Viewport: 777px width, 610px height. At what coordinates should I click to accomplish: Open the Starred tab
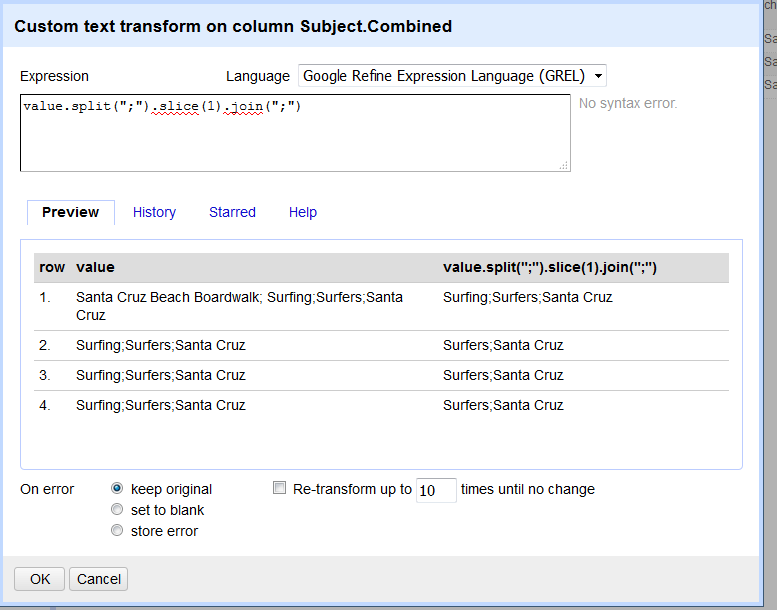pyautogui.click(x=232, y=212)
